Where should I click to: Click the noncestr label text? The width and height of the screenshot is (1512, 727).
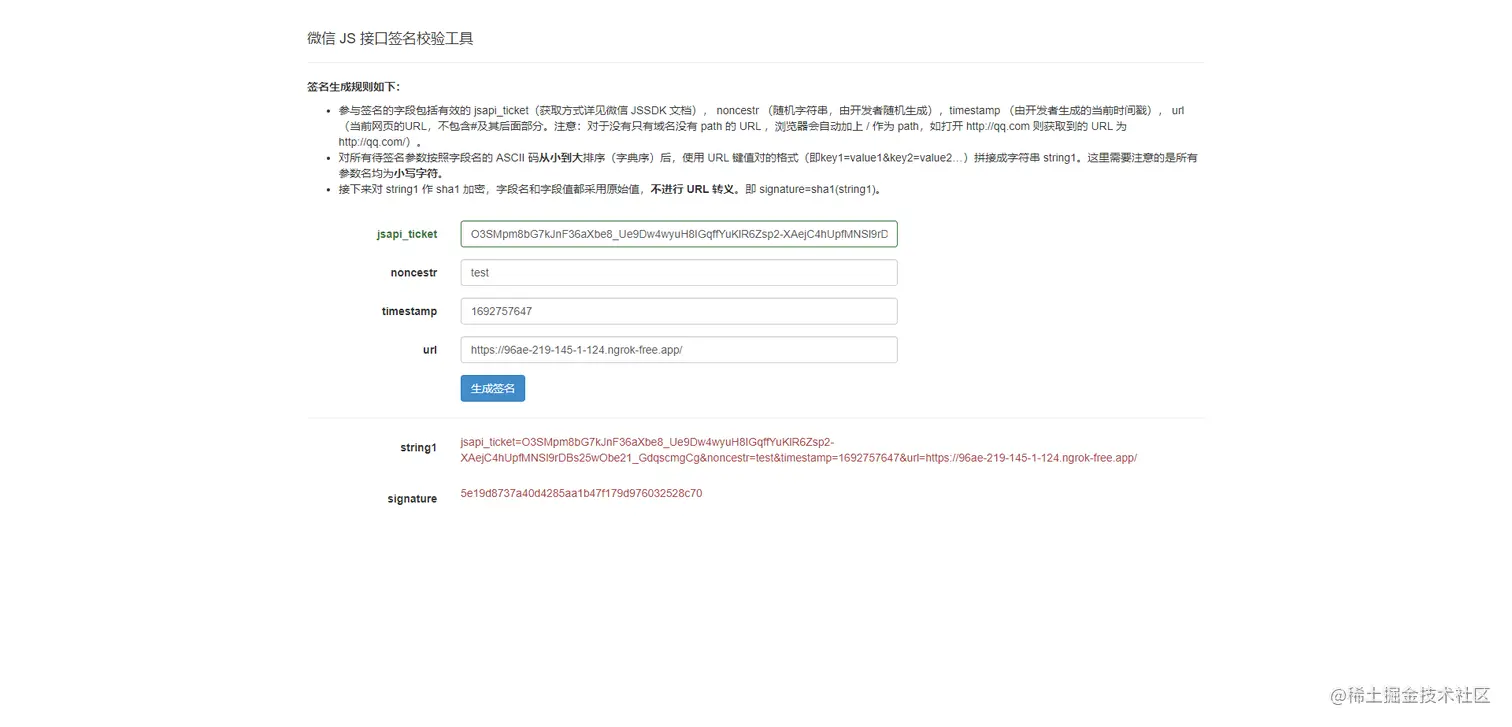(413, 272)
